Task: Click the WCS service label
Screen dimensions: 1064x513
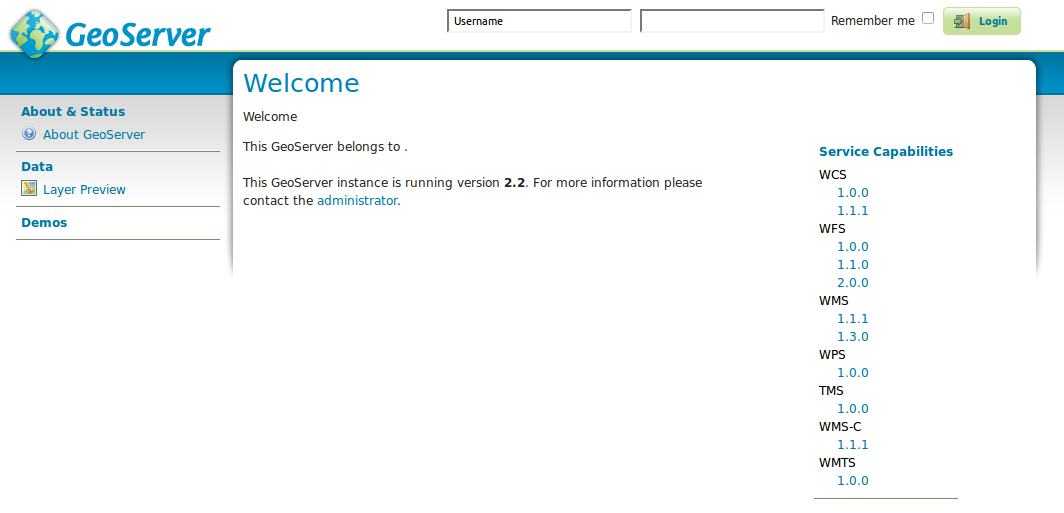Action: [833, 174]
